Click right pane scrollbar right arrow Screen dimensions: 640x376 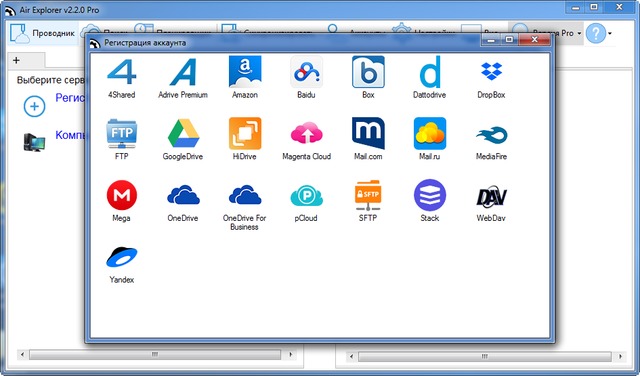pos(620,356)
